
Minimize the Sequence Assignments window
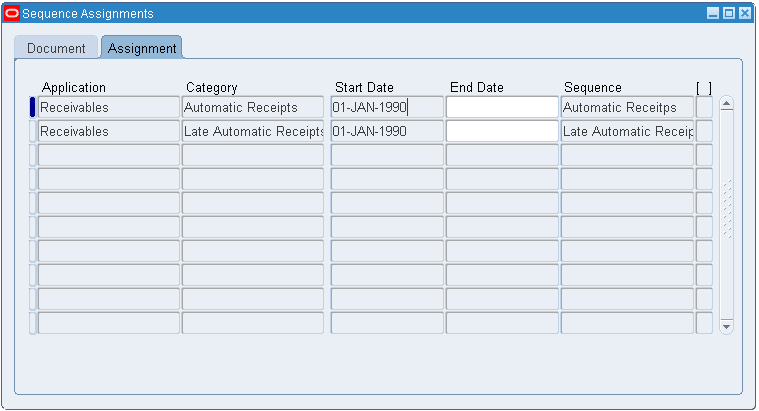click(x=712, y=14)
